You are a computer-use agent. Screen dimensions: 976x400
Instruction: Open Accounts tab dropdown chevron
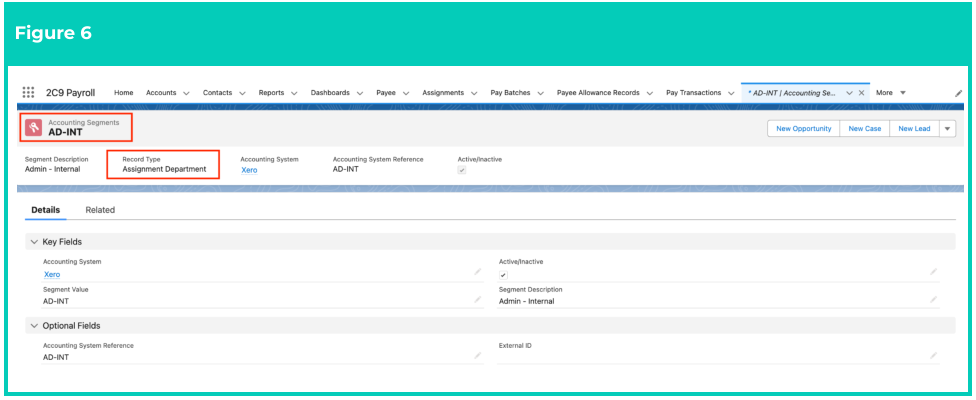pos(186,93)
